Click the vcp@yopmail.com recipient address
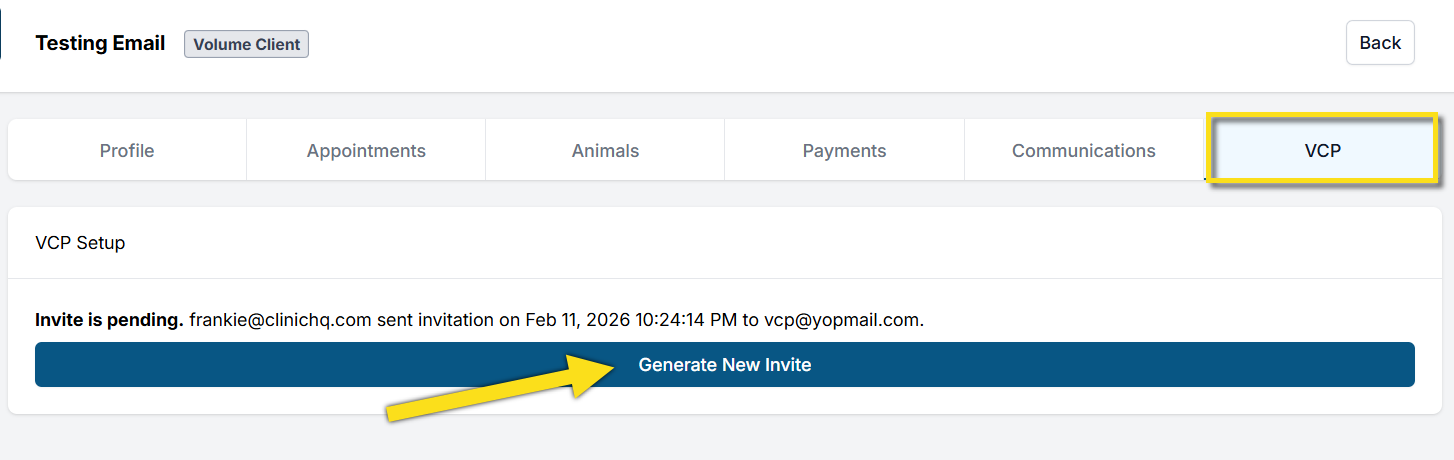 pos(842,320)
